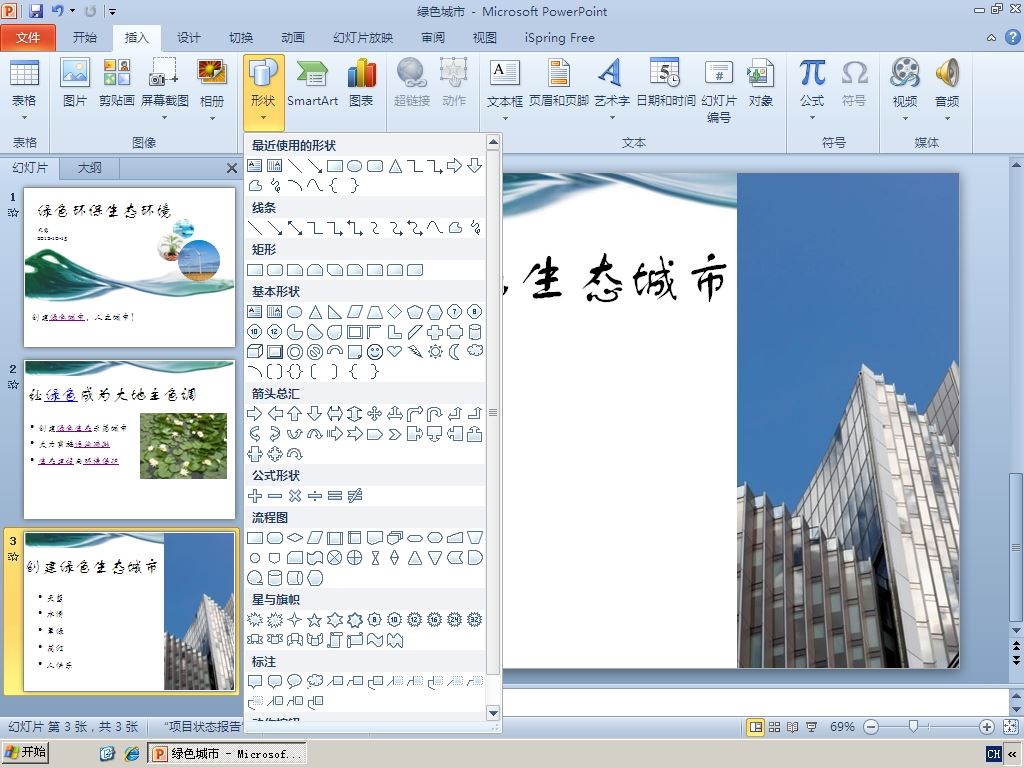Open the 剪贴画 clip art tool
1024x768 pixels.
pos(116,82)
